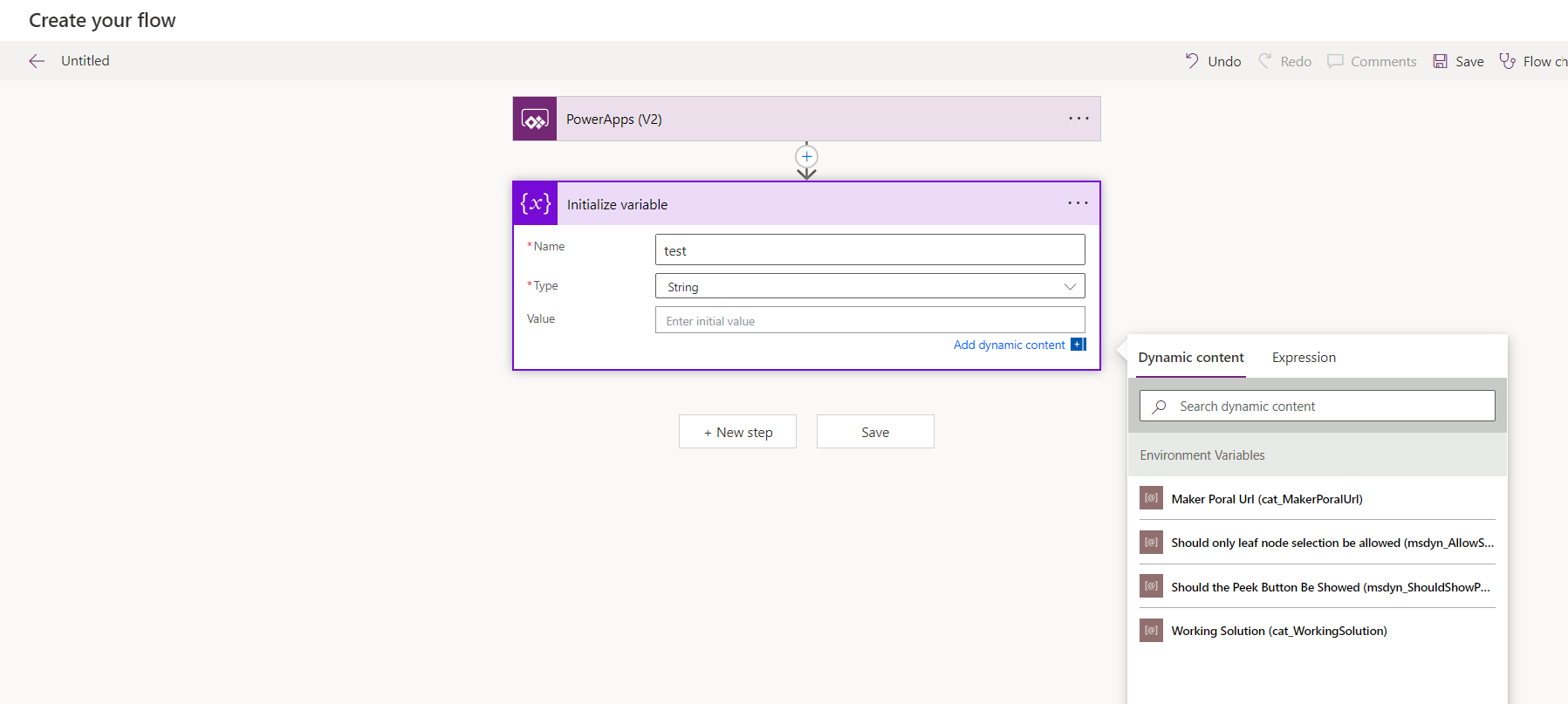Click the PowerApps (V2) step title
This screenshot has width=1568, height=704.
coord(614,120)
